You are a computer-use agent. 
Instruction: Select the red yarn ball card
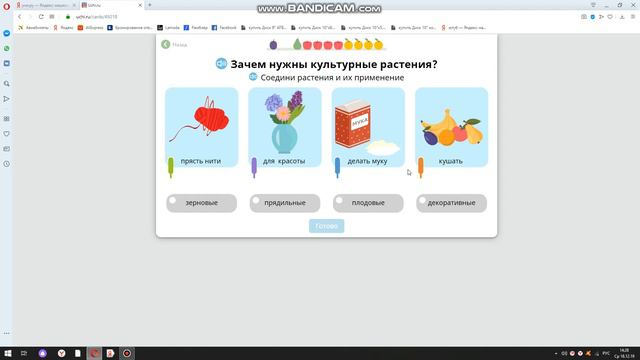(202, 127)
